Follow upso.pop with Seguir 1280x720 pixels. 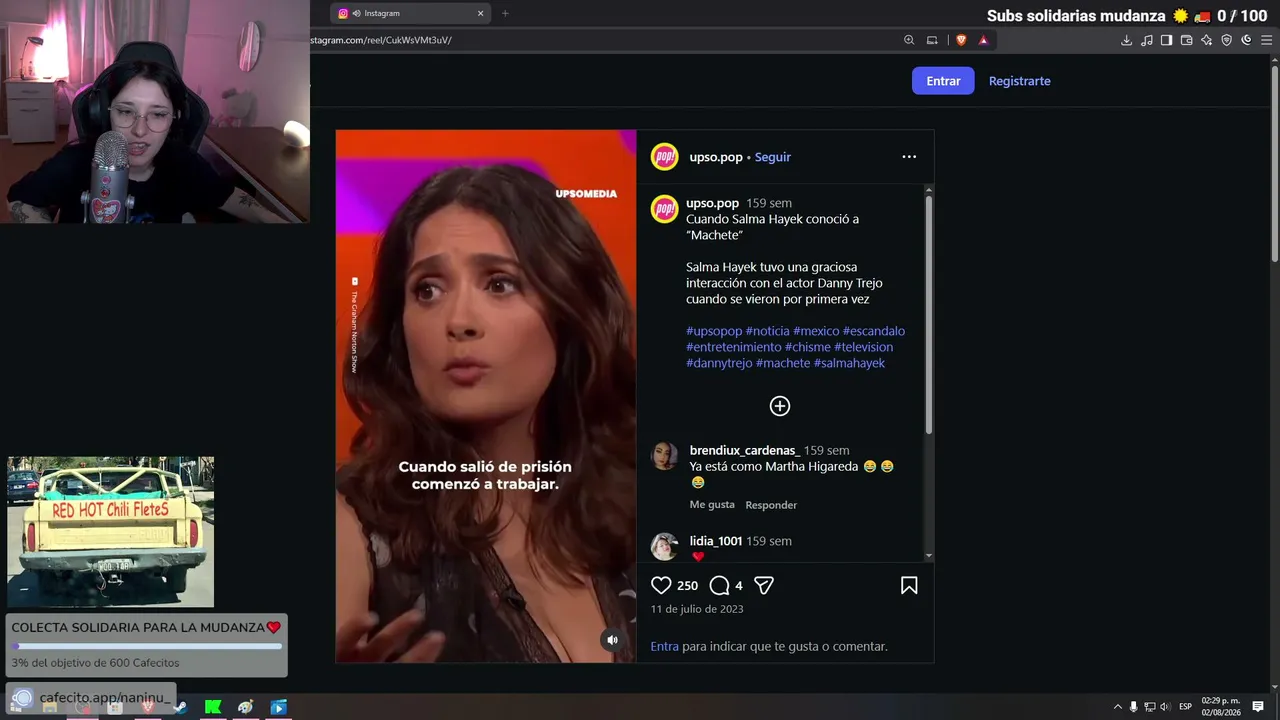773,157
